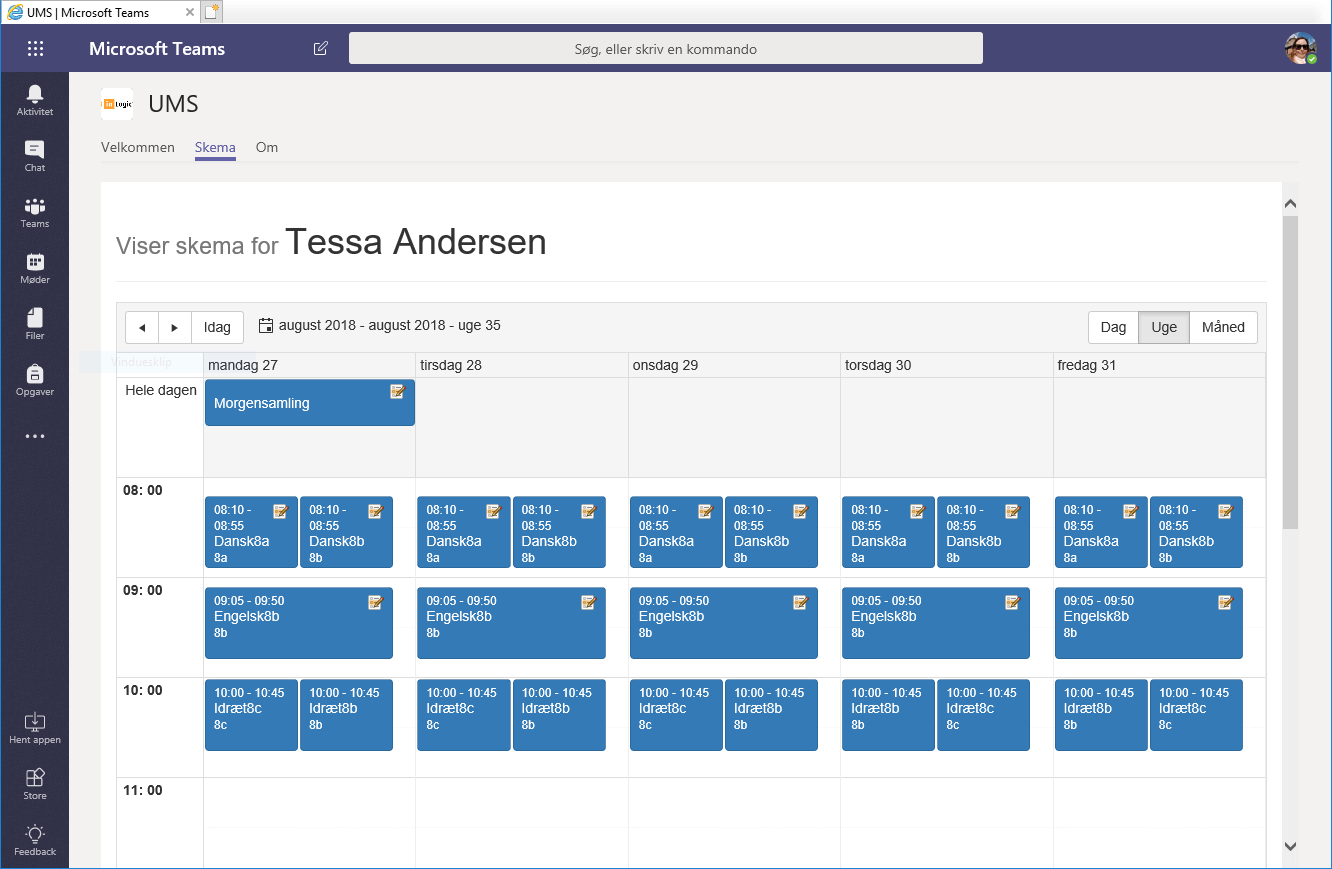Open Opgaver in the left sidebar

tap(35, 380)
